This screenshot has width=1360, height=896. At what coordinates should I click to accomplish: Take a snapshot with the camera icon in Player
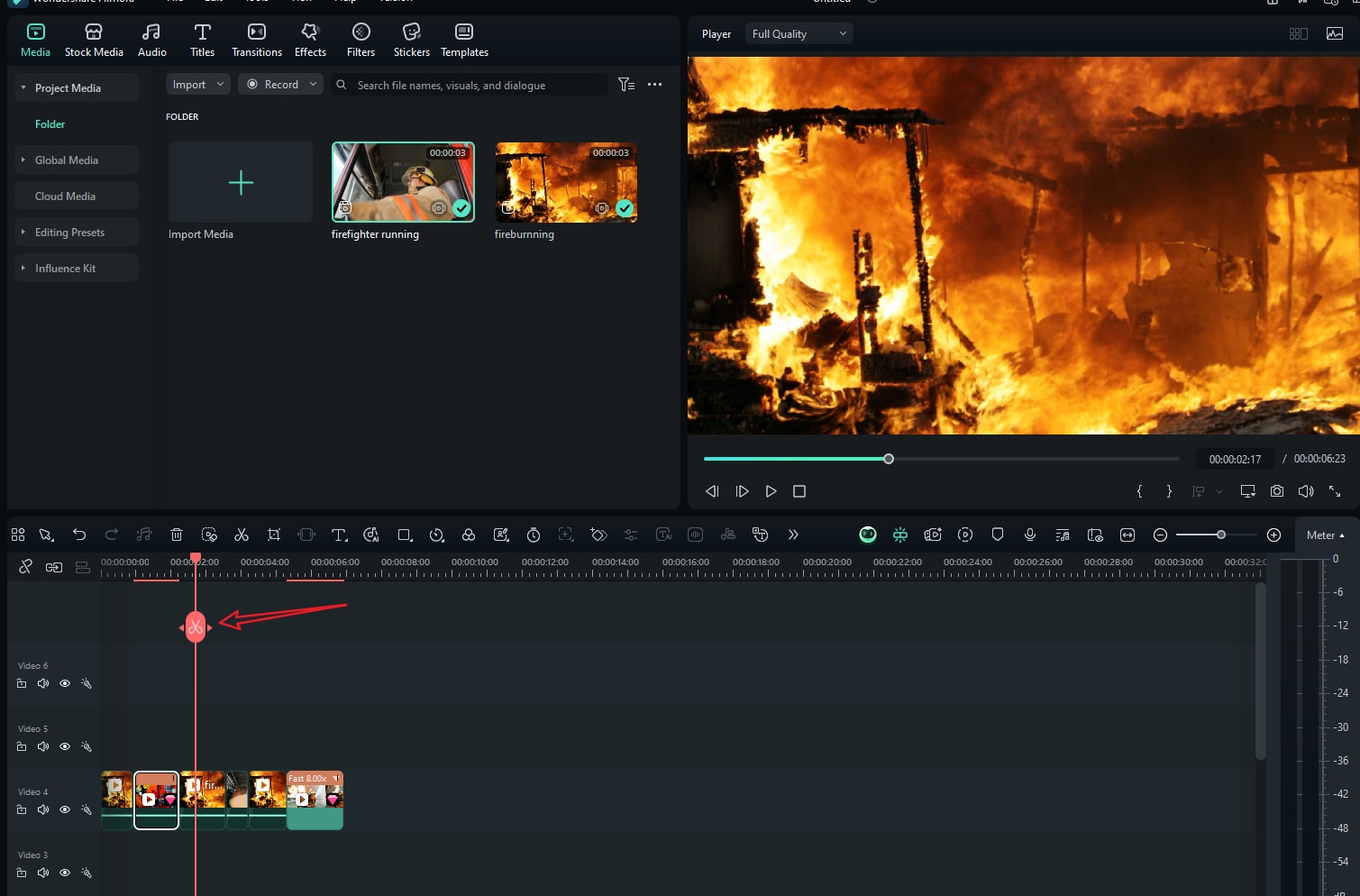pos(1277,491)
